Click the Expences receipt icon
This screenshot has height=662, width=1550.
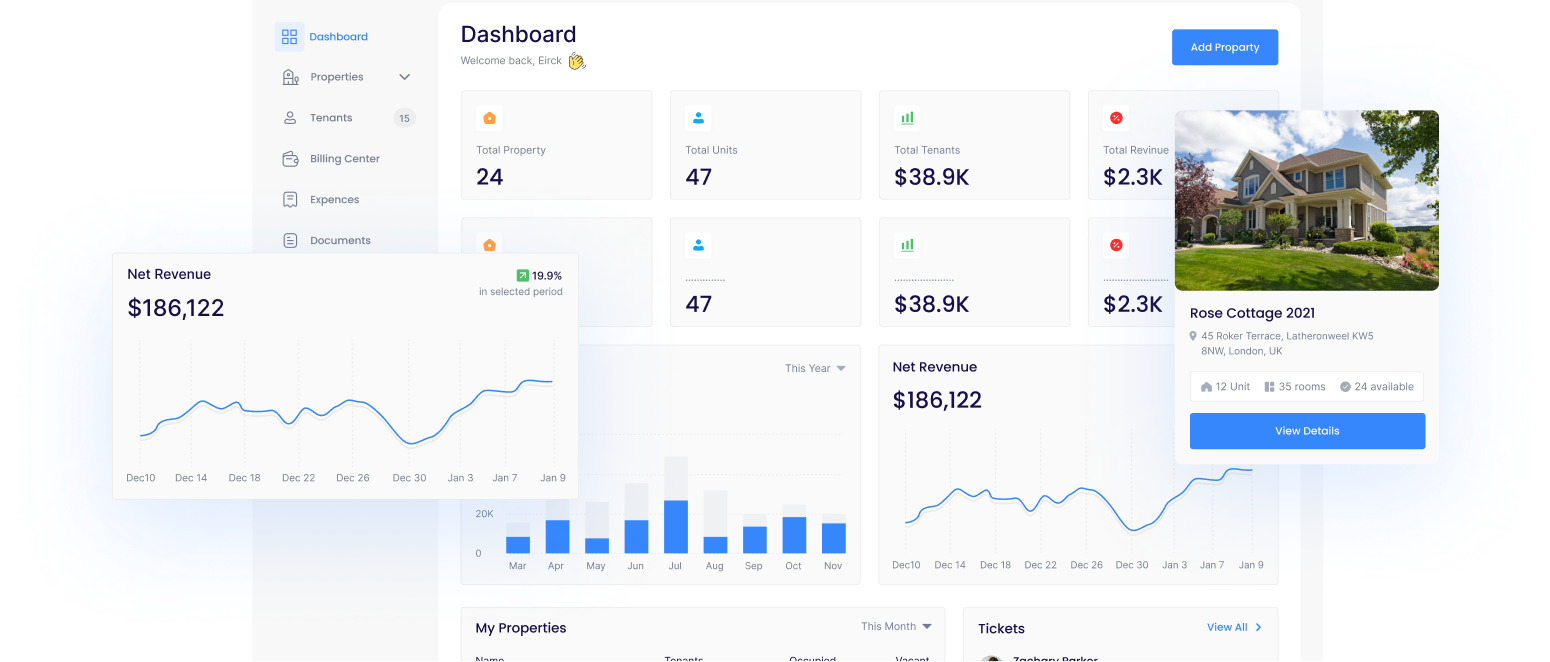pos(290,200)
